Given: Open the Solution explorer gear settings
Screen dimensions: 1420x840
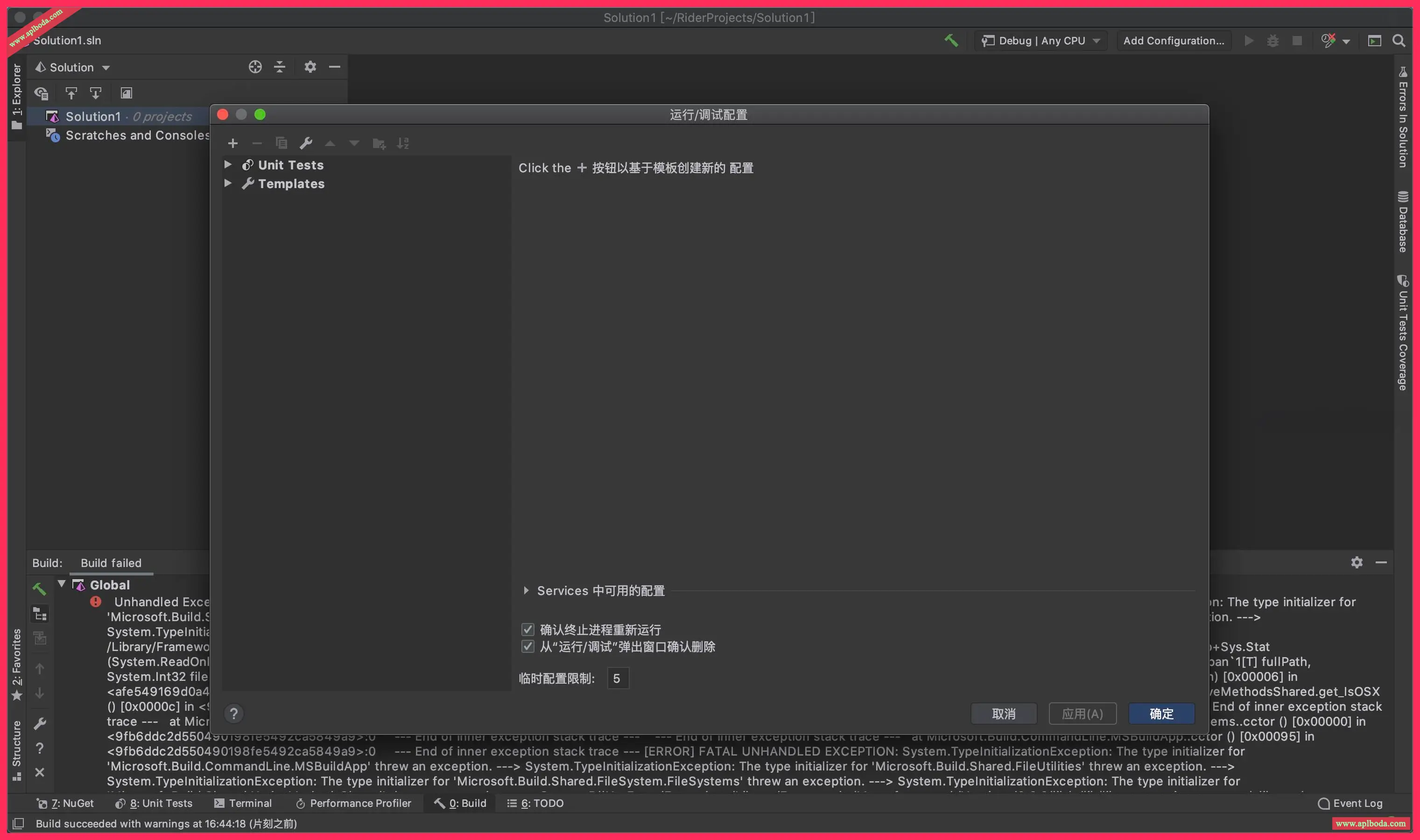Looking at the screenshot, I should click(x=309, y=67).
